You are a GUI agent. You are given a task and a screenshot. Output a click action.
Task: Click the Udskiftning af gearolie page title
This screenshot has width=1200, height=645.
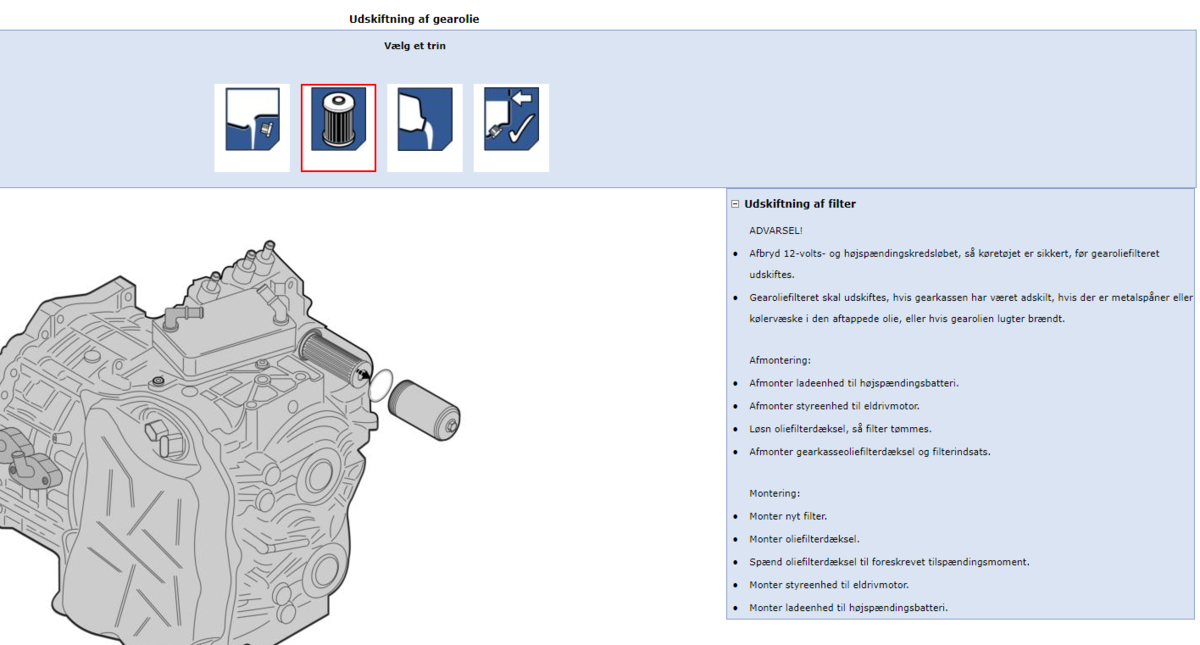coord(413,19)
